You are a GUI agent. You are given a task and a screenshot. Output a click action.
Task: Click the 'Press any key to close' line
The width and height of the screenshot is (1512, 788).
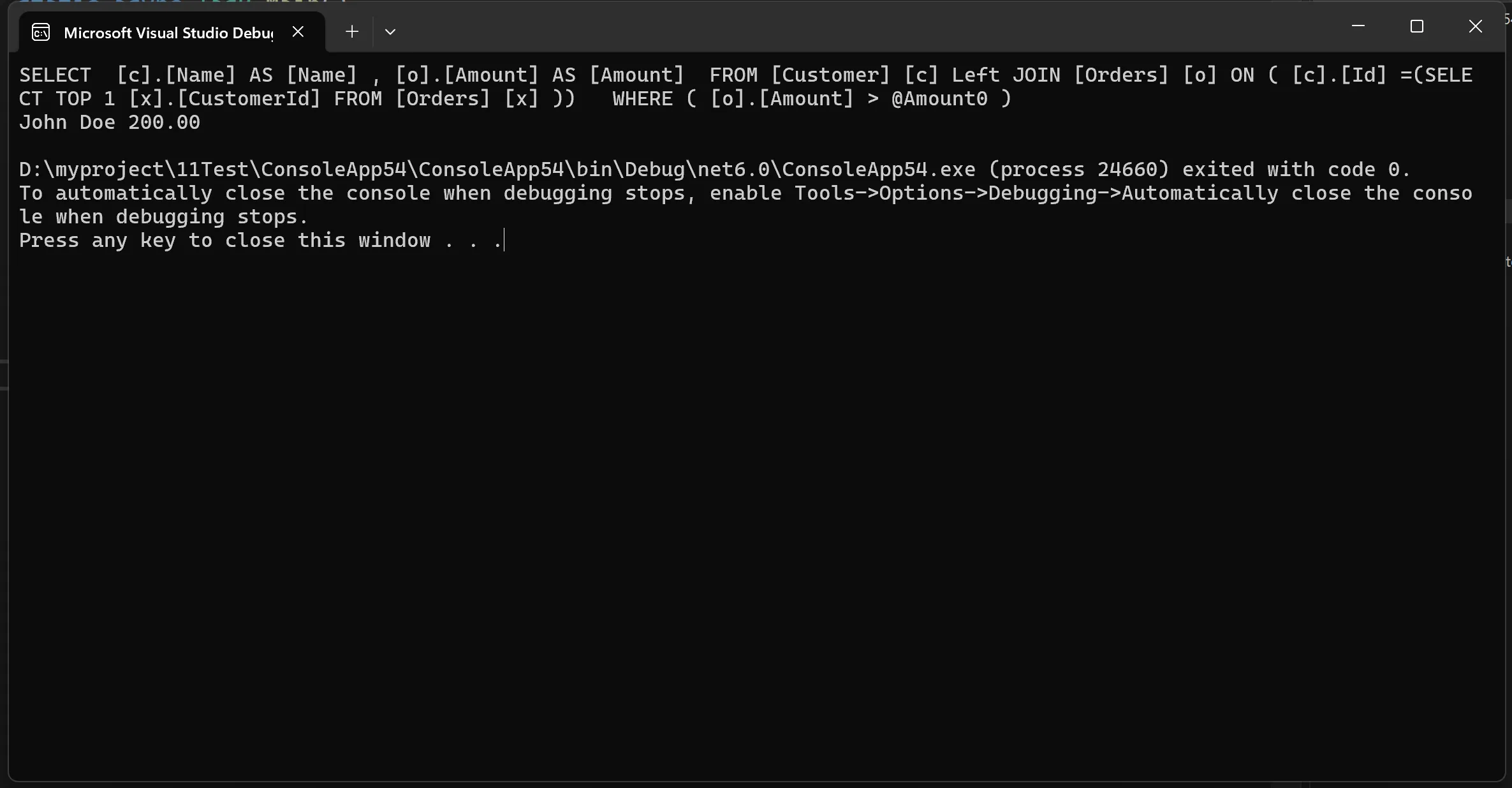pos(261,241)
